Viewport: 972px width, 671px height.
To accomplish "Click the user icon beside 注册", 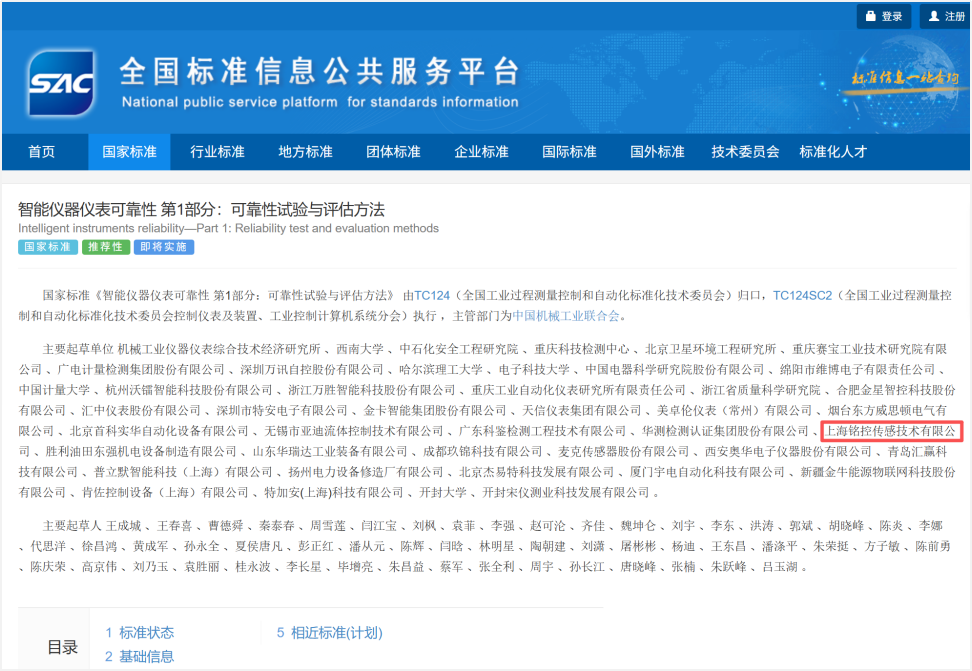I will [x=933, y=17].
